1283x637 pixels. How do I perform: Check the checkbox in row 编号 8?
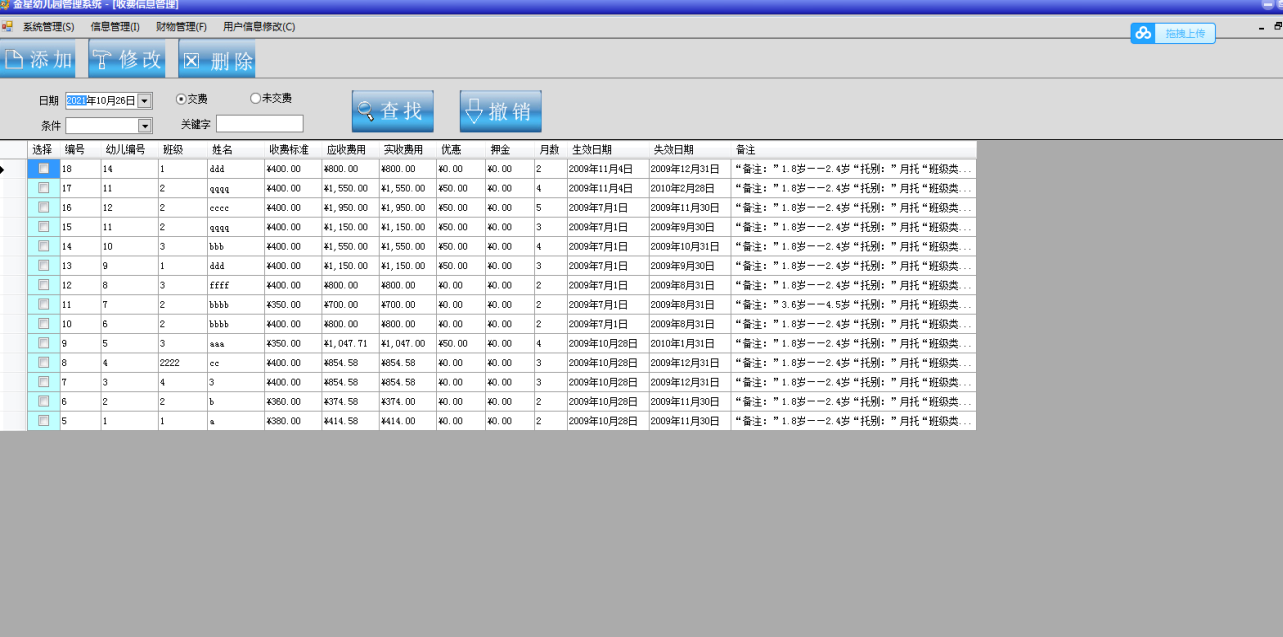pos(43,363)
